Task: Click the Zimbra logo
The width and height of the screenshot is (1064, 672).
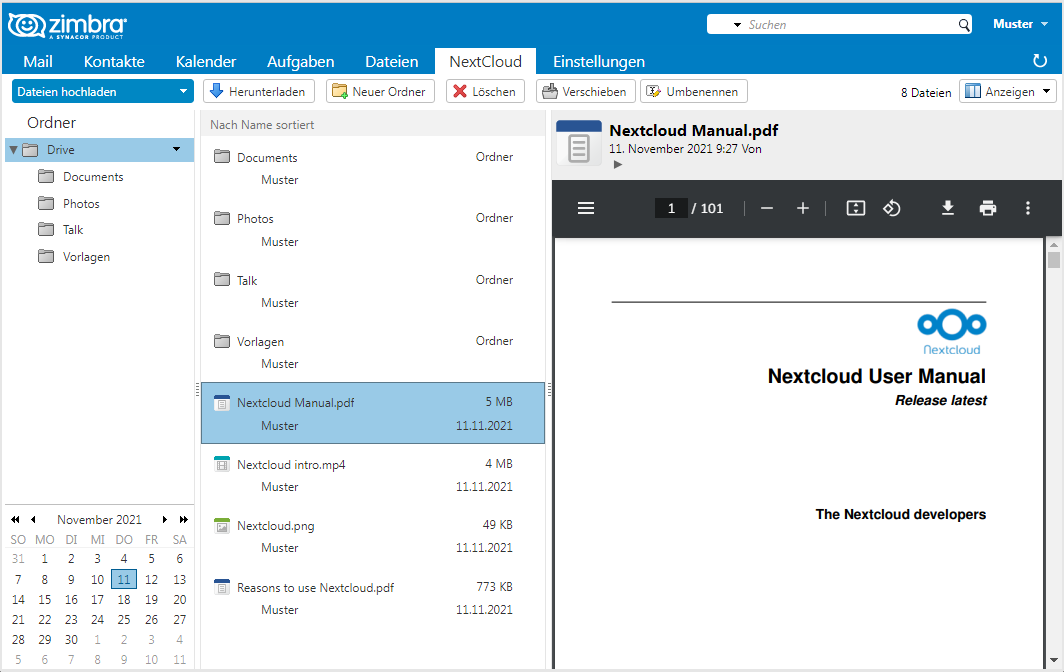Action: [x=67, y=26]
